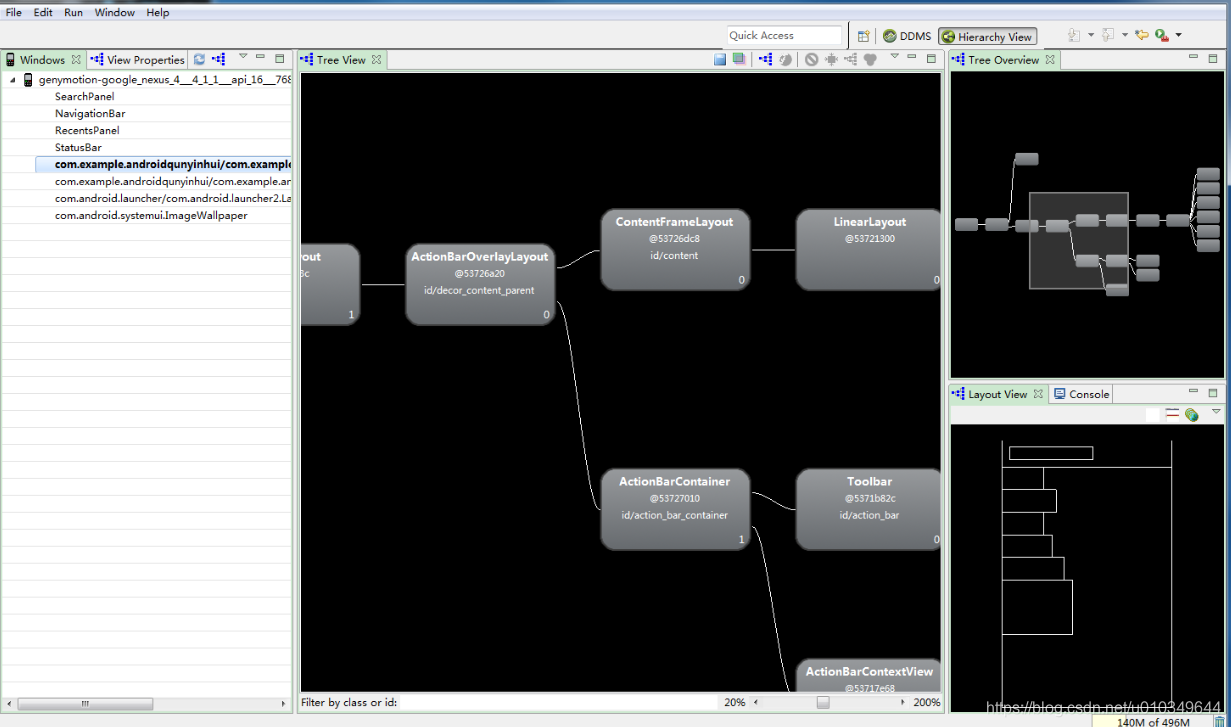Click the red line extras icon in the Layout View
This screenshot has height=727, width=1231.
1172,414
